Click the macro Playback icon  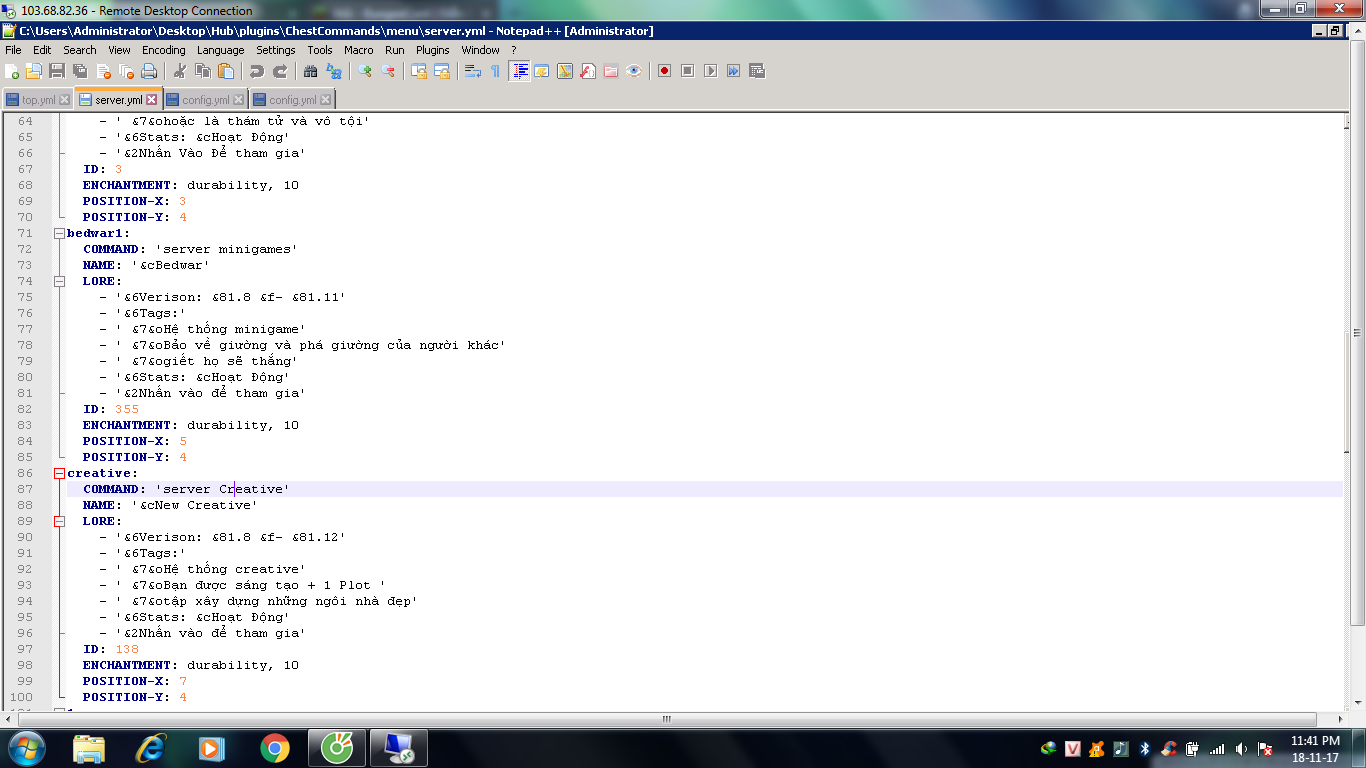pyautogui.click(x=711, y=71)
